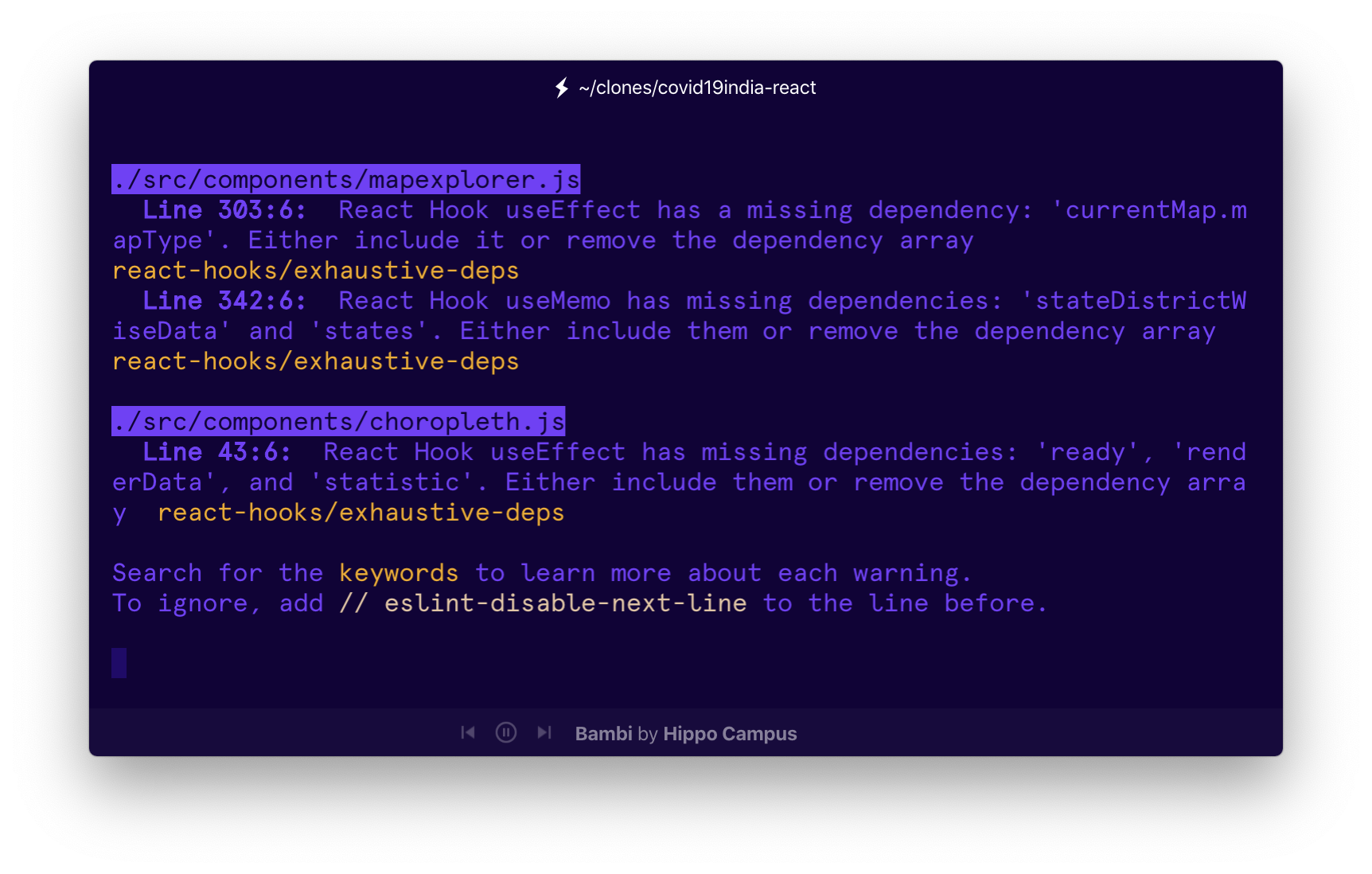Skip forward with the next-song control

point(545,732)
